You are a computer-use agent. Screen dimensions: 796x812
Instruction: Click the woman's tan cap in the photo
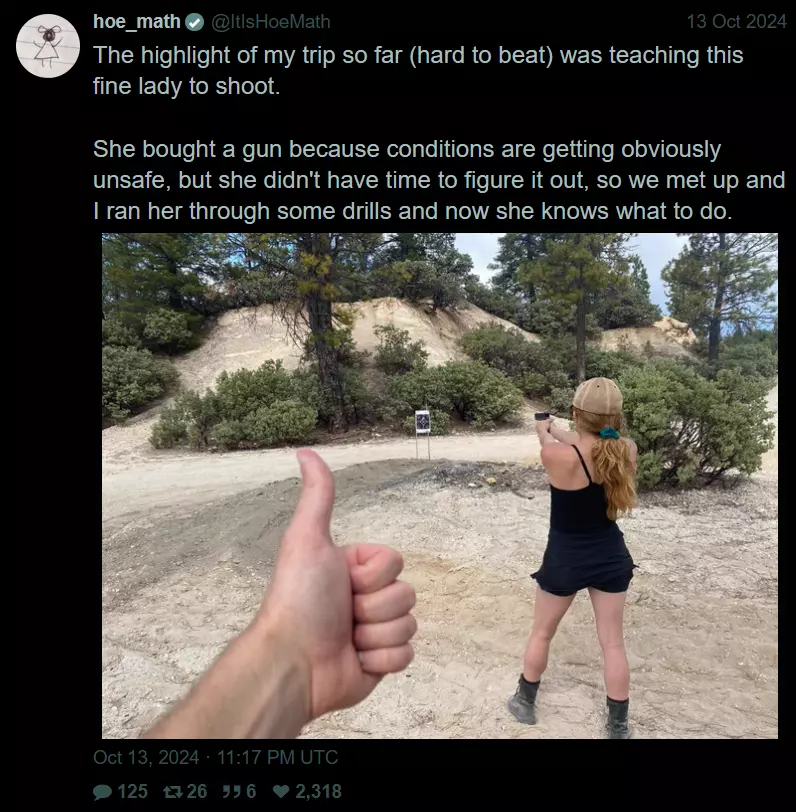(x=598, y=396)
